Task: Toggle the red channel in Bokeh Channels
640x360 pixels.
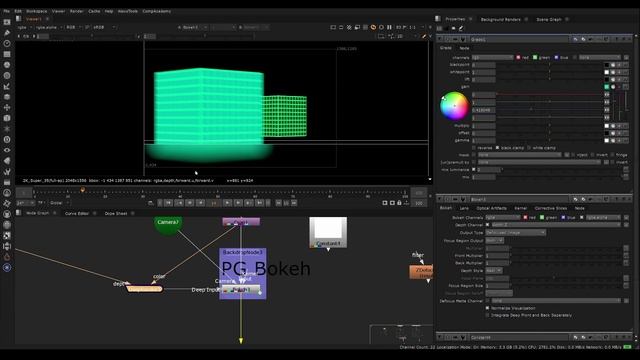Action: 525,218
